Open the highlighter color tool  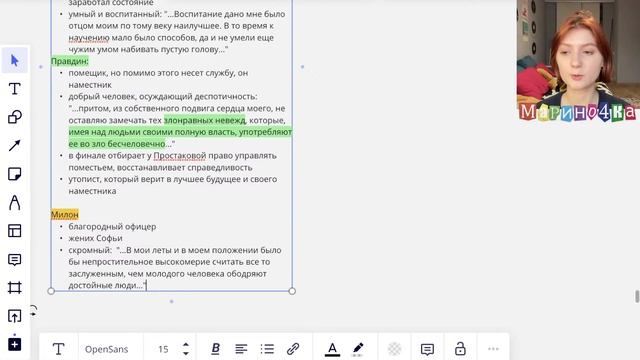coord(358,349)
